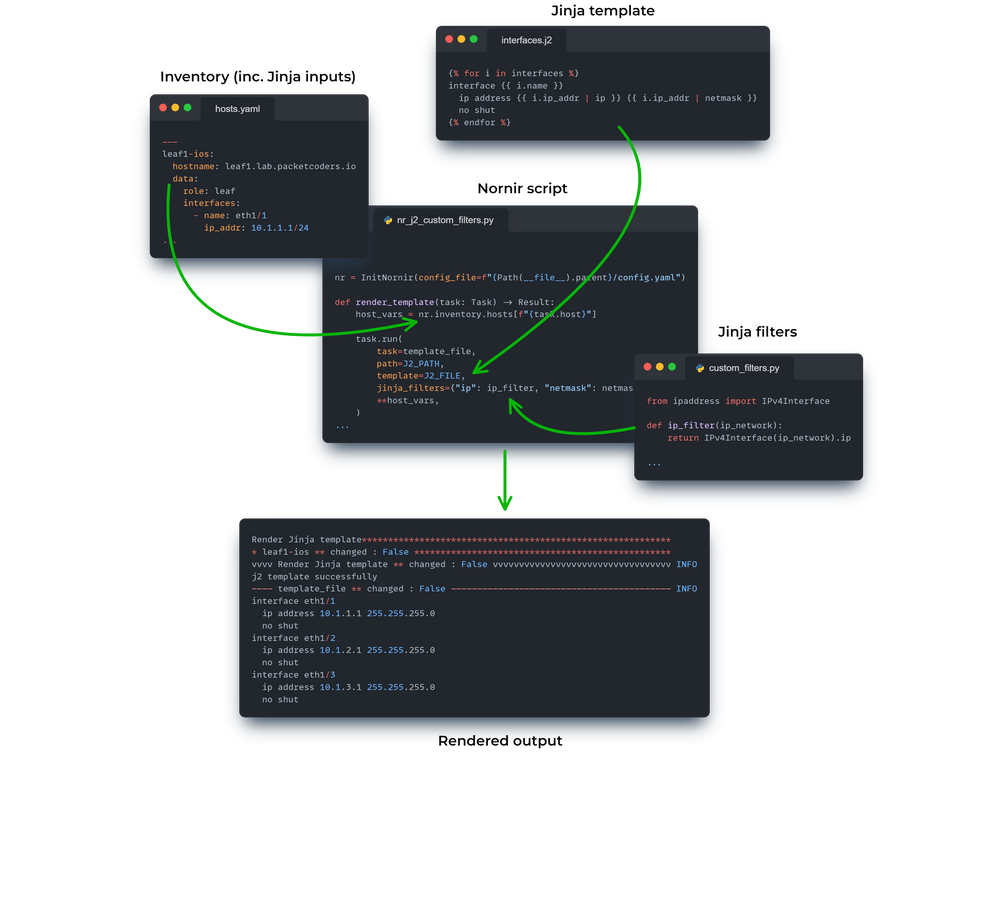Click the green circle on the custom_filters.py window
The image size is (1000, 917).
coord(672,366)
